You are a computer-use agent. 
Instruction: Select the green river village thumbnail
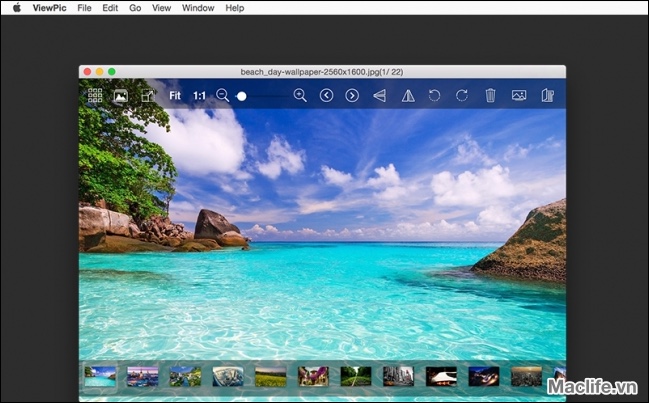(x=185, y=377)
